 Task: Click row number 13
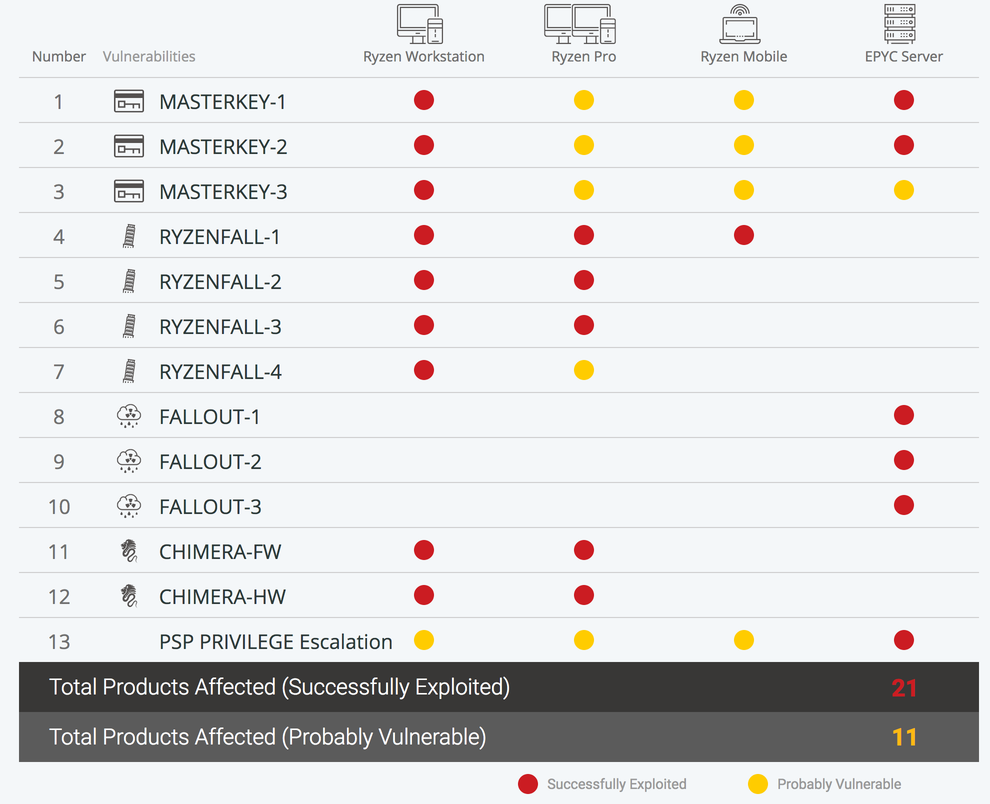coord(59,642)
